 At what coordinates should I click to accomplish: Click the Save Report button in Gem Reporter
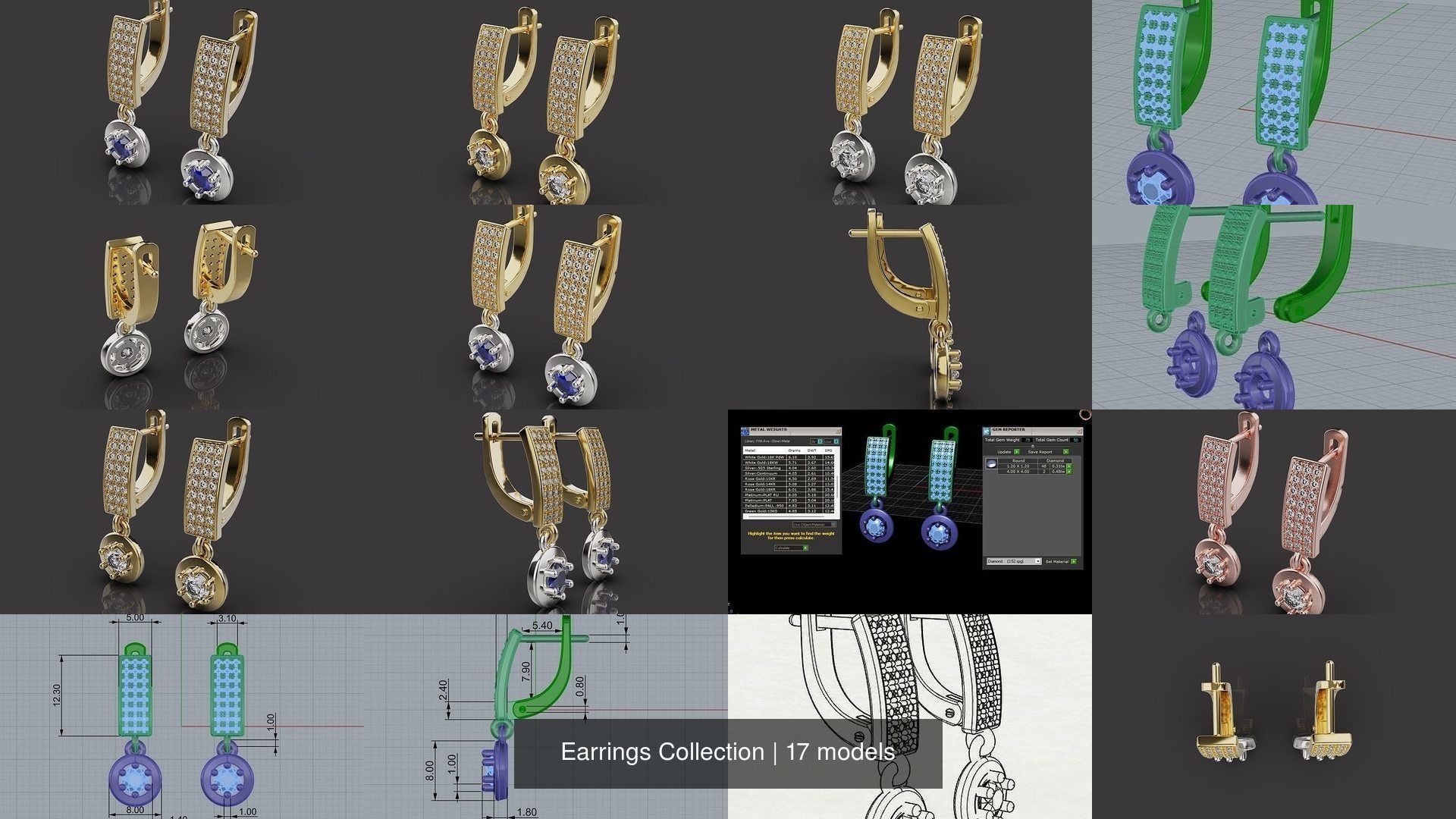1048,452
